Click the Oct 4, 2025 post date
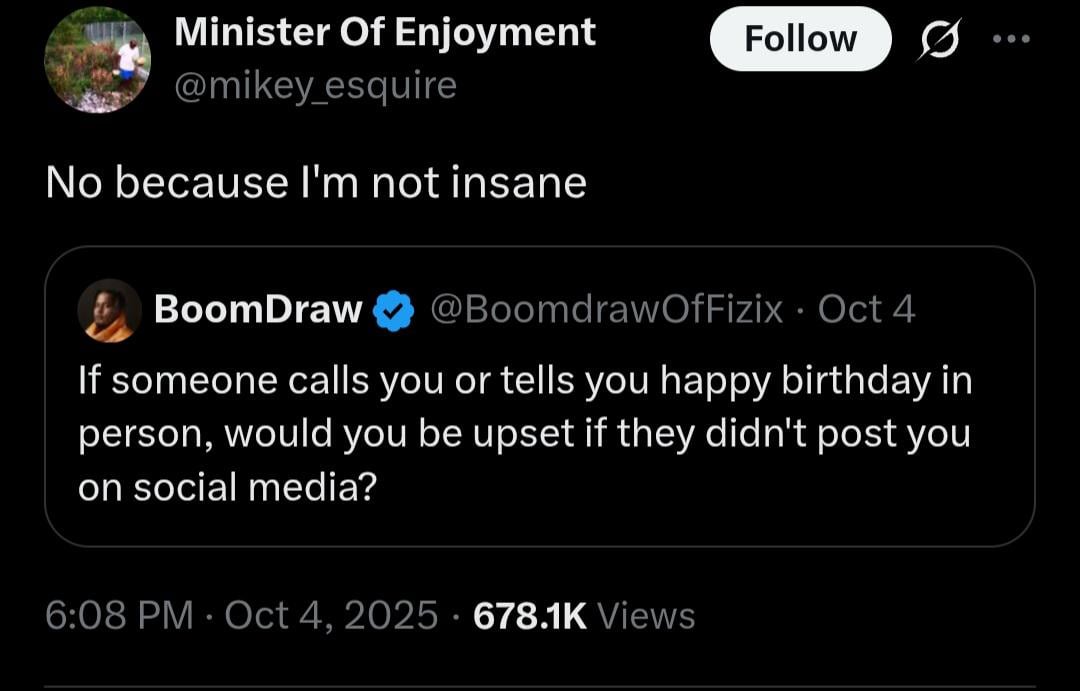Image resolution: width=1080 pixels, height=691 pixels. [x=331, y=615]
